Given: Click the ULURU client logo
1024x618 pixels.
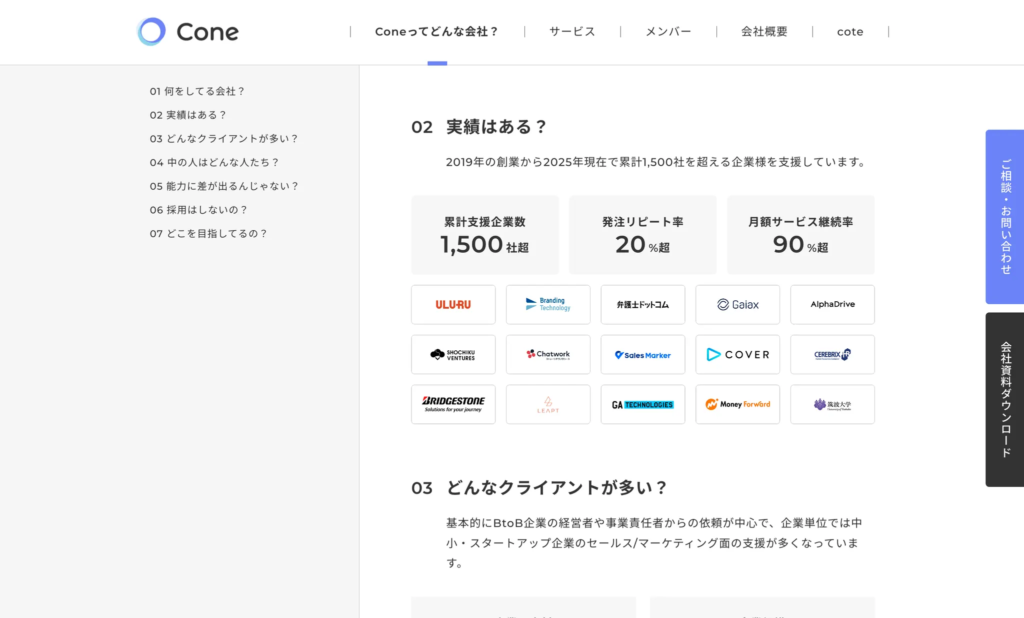Looking at the screenshot, I should click(453, 305).
